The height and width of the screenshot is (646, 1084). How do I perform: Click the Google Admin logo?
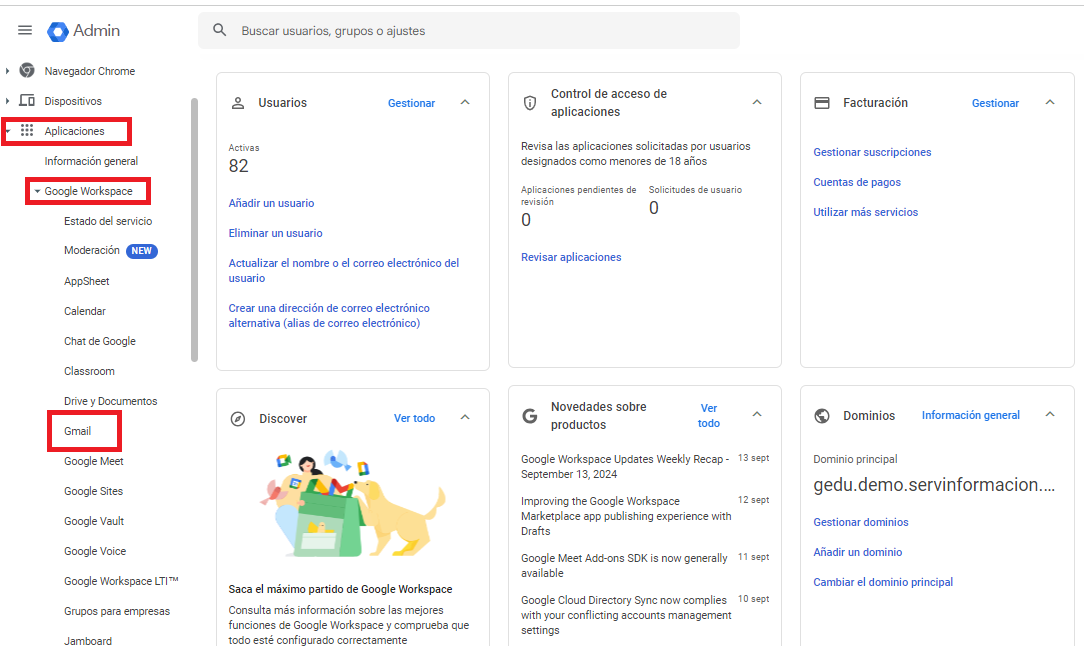(x=84, y=31)
